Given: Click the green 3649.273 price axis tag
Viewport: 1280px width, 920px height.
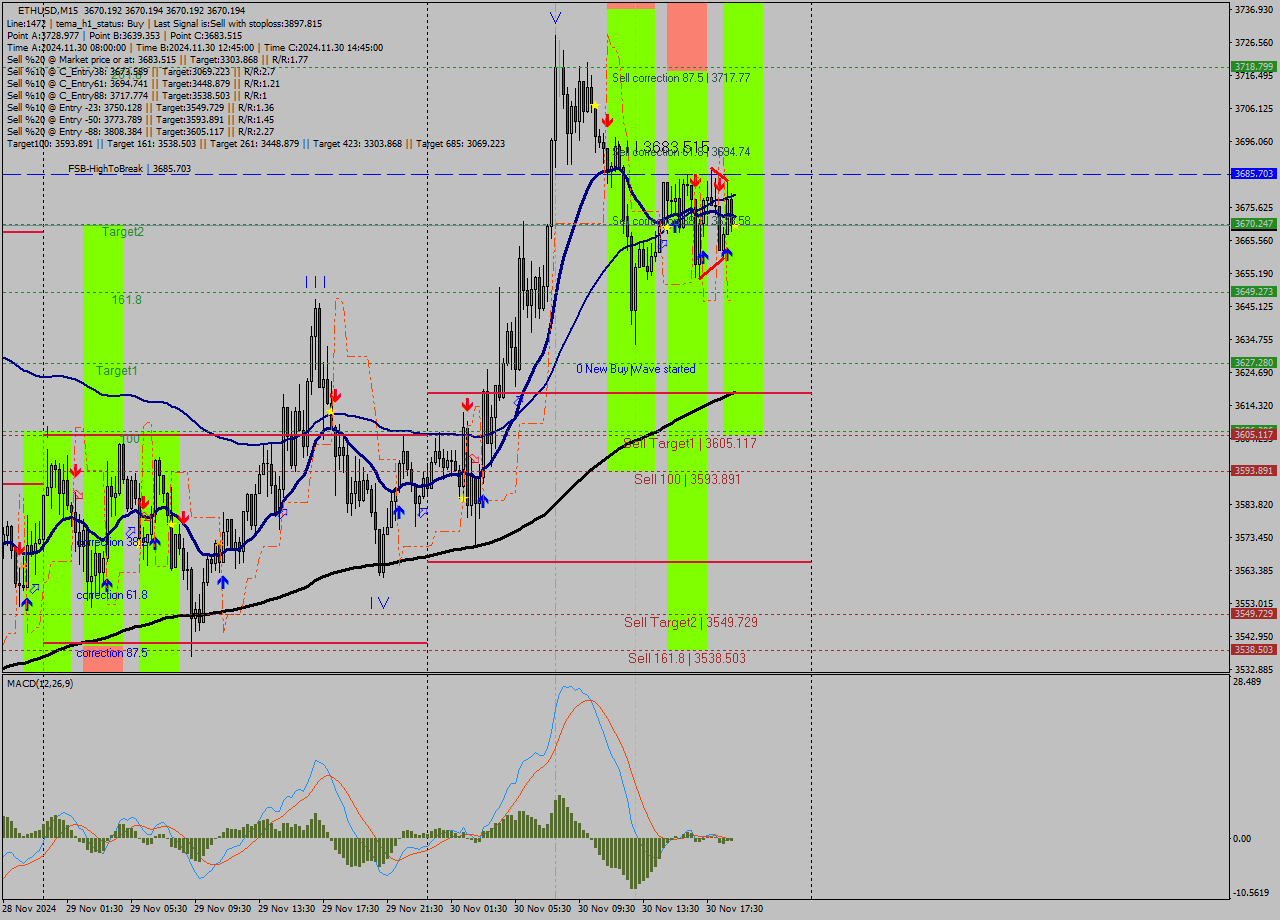Looking at the screenshot, I should pos(1253,292).
